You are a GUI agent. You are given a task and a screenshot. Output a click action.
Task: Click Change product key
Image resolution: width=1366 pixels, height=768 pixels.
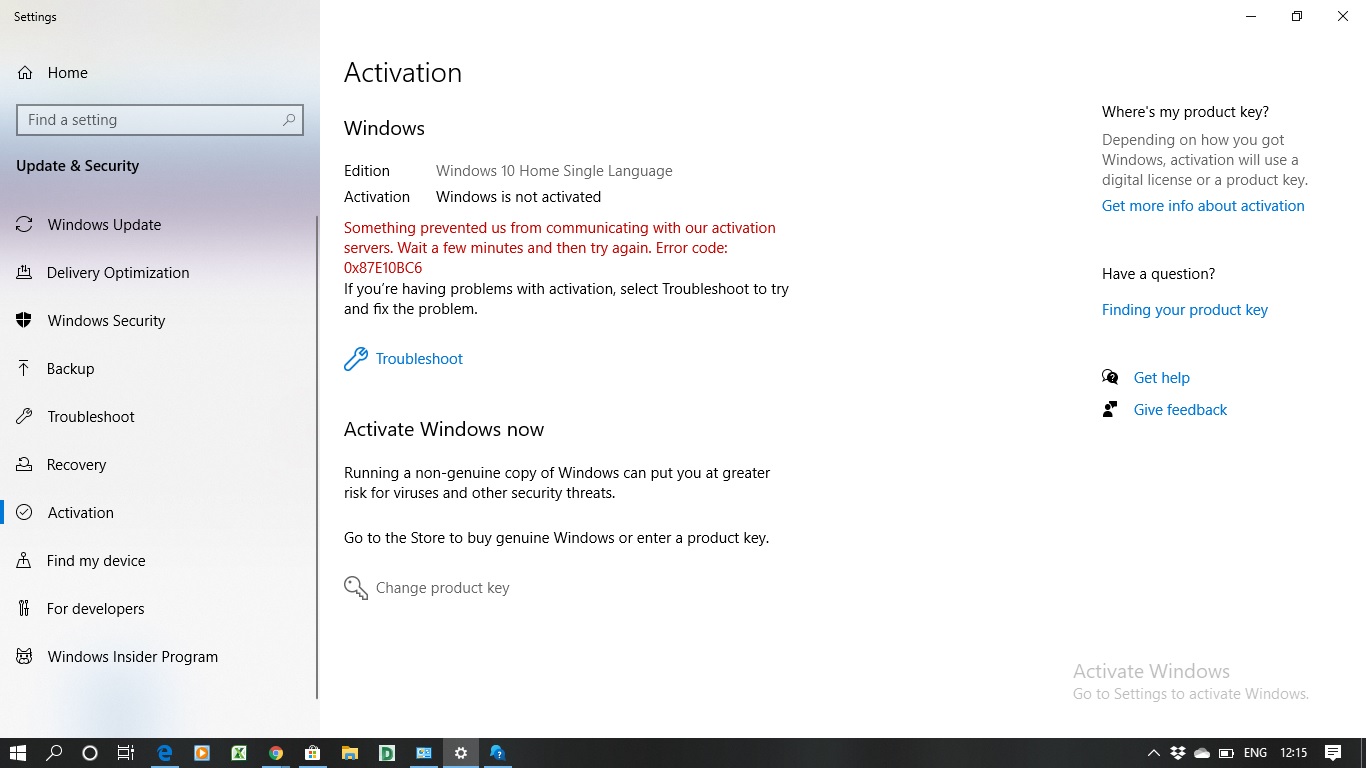[427, 588]
